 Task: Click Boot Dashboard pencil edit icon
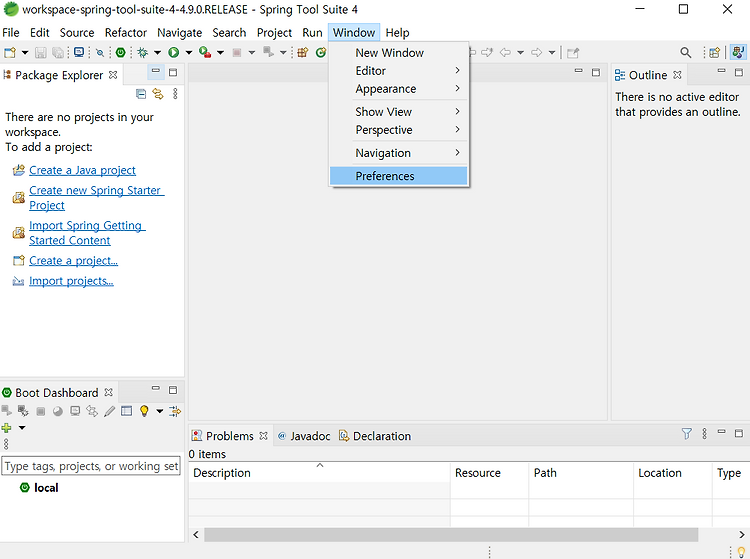(110, 411)
